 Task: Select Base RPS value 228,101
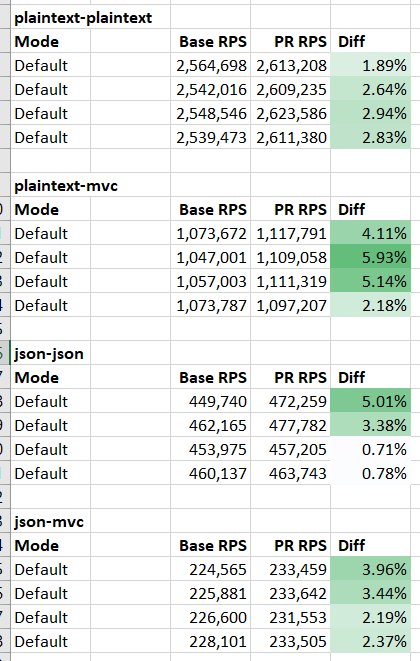click(x=210, y=641)
